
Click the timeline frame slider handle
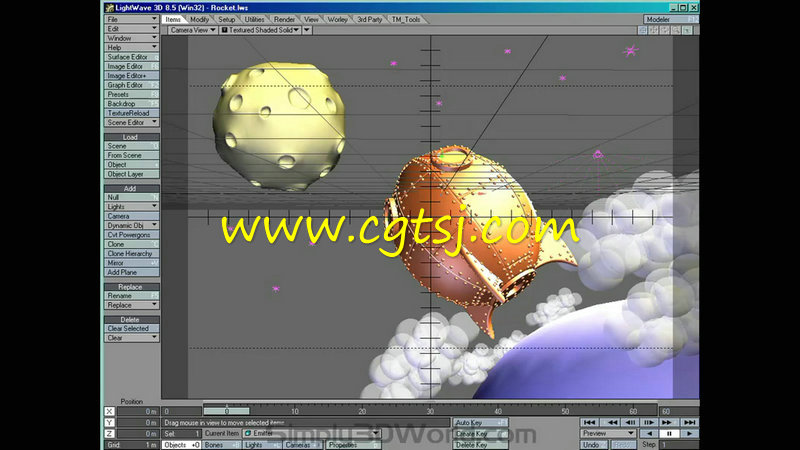[x=227, y=411]
